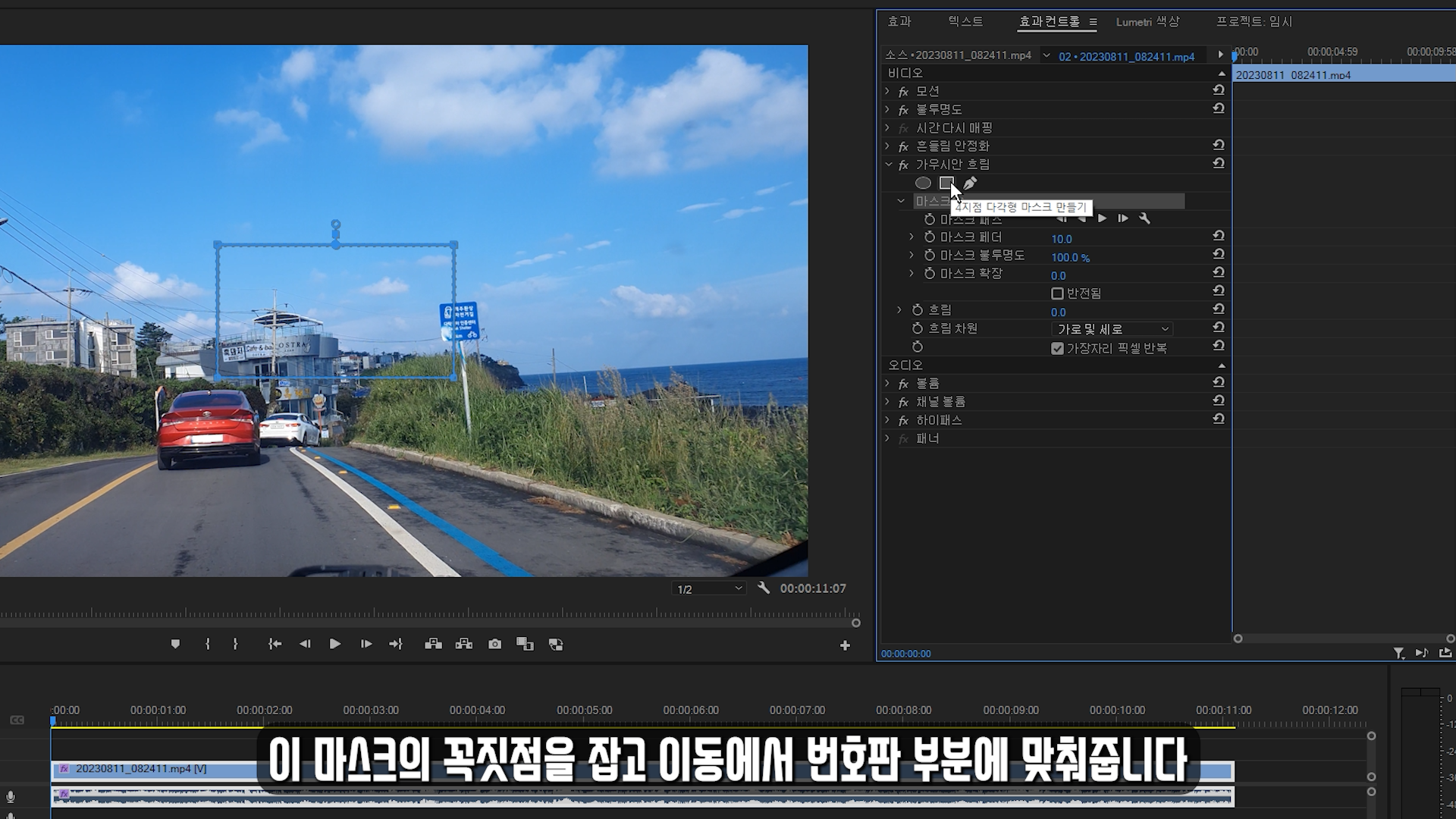Create an ellipse mask for Gaussian blur
Viewport: 1456px width, 819px height.
pyautogui.click(x=923, y=183)
